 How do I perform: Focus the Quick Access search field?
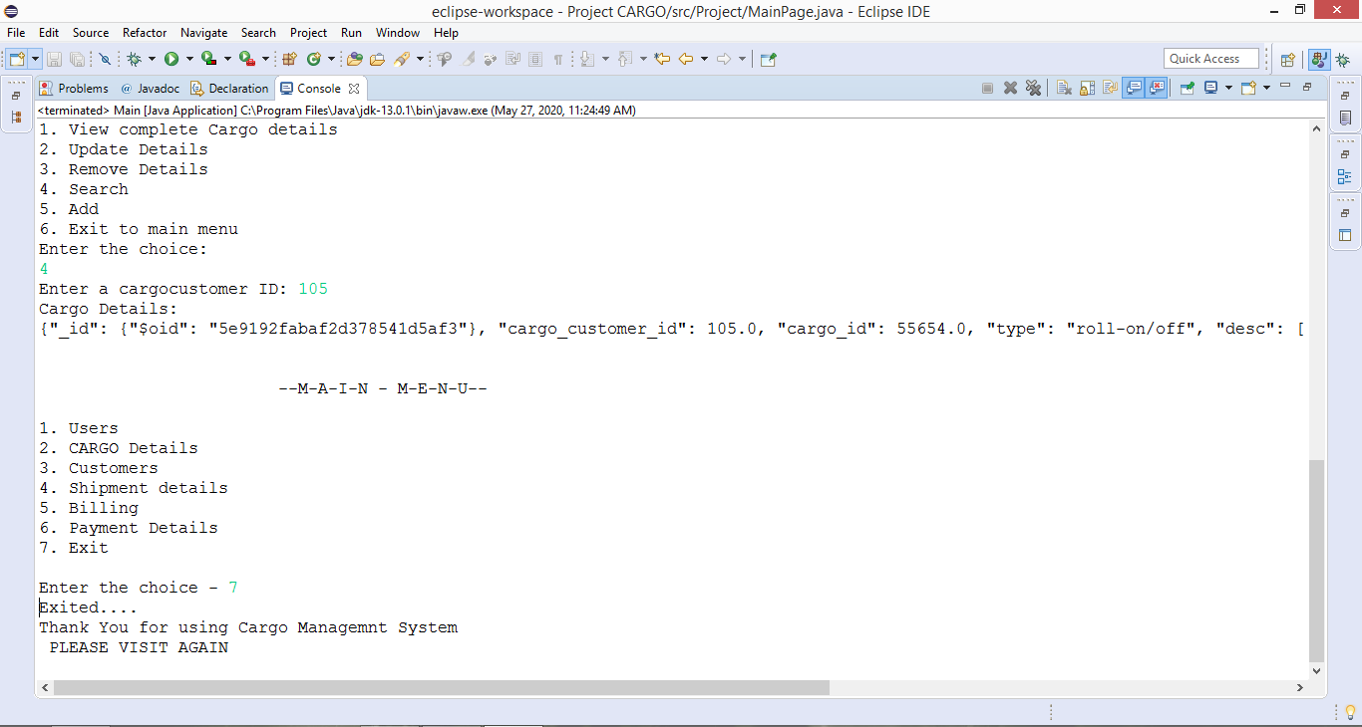pyautogui.click(x=1211, y=59)
